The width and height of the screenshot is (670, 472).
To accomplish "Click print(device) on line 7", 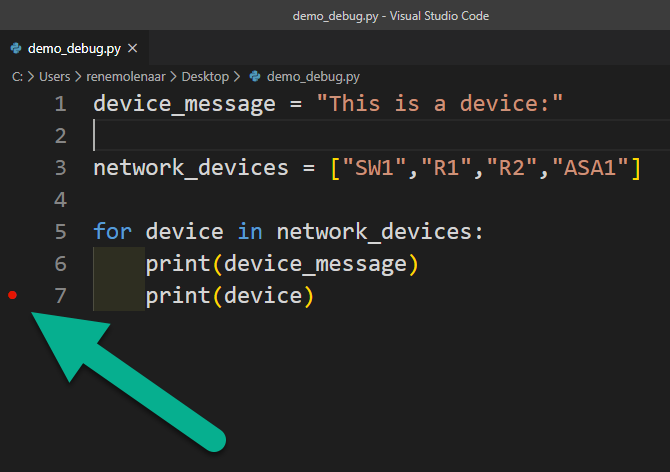I will 230,296.
